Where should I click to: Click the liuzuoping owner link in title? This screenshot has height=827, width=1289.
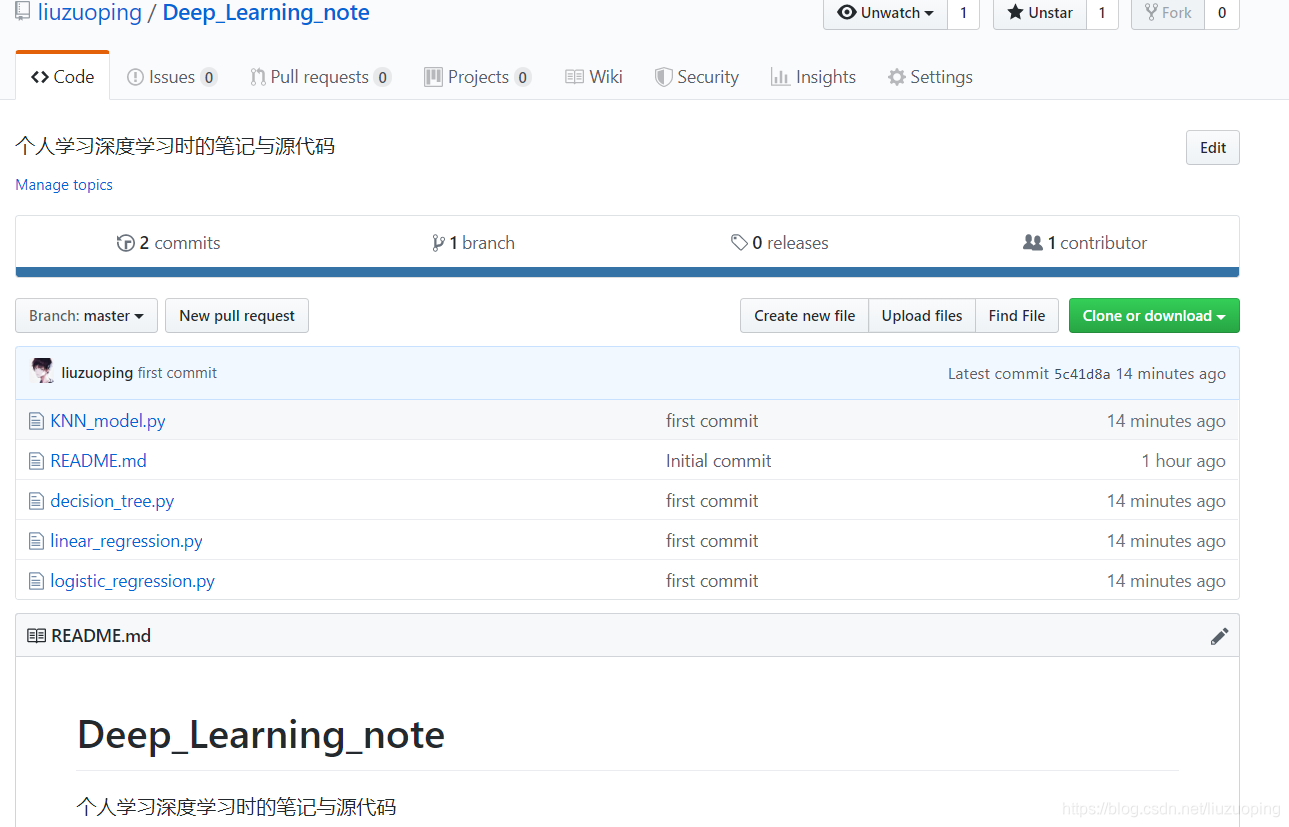tap(90, 13)
